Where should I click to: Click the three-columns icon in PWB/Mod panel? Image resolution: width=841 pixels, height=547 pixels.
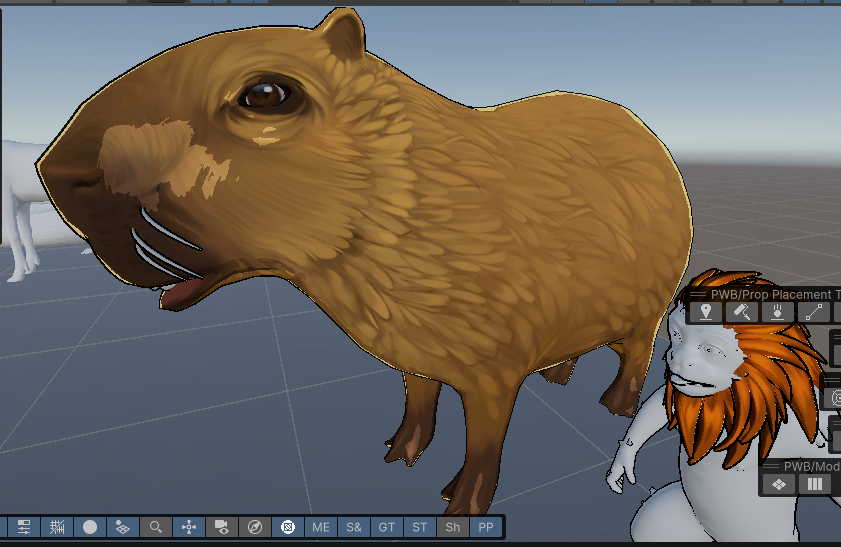(815, 484)
